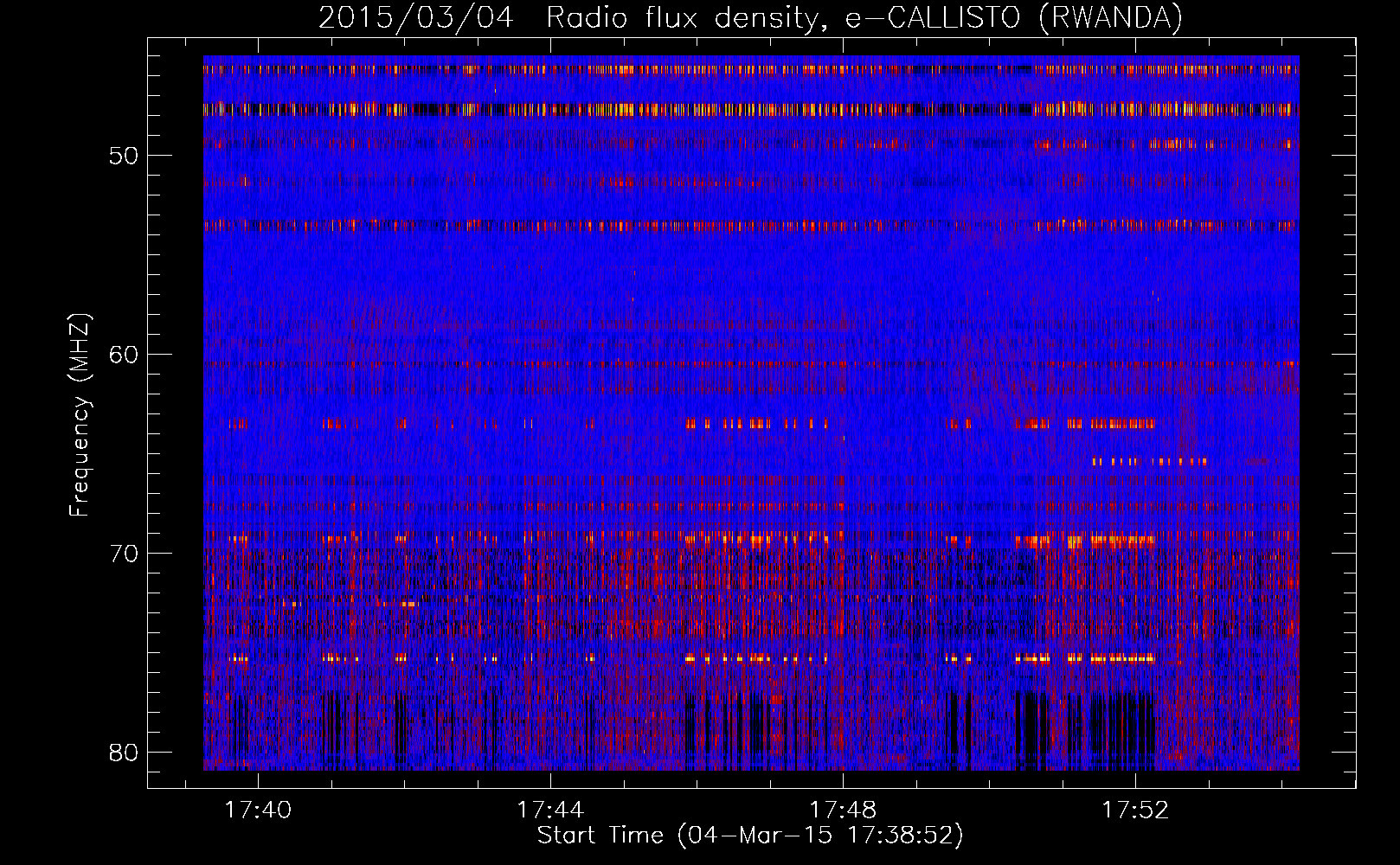Click the 50 frequency tick label
This screenshot has width=1400, height=865.
(x=124, y=156)
